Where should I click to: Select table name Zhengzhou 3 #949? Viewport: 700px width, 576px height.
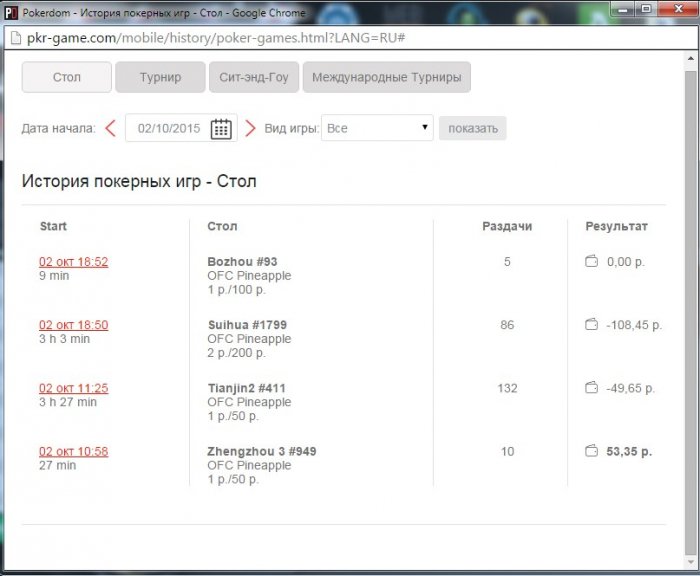(x=262, y=451)
